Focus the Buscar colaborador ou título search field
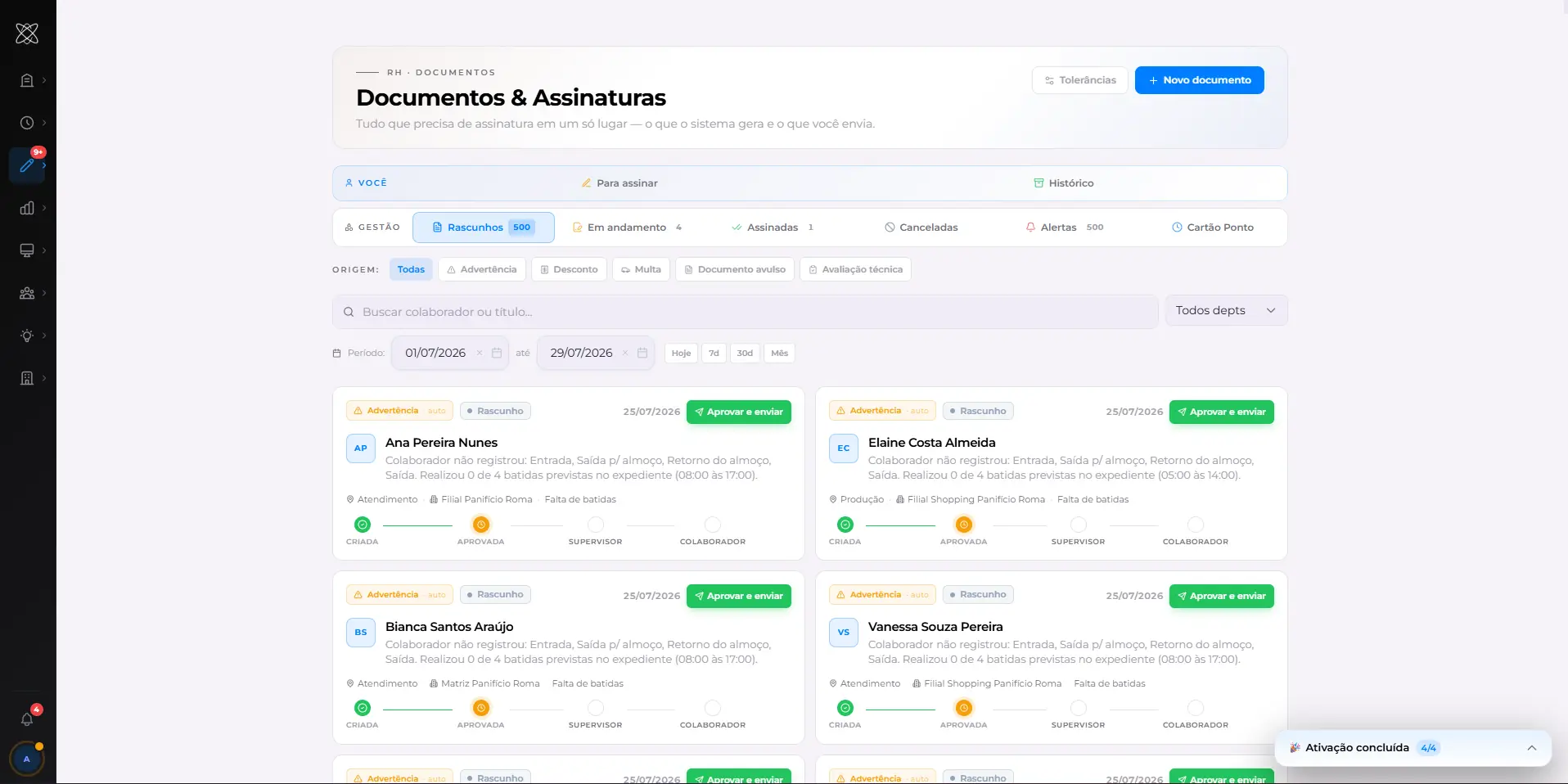The width and height of the screenshot is (1568, 784). (746, 312)
